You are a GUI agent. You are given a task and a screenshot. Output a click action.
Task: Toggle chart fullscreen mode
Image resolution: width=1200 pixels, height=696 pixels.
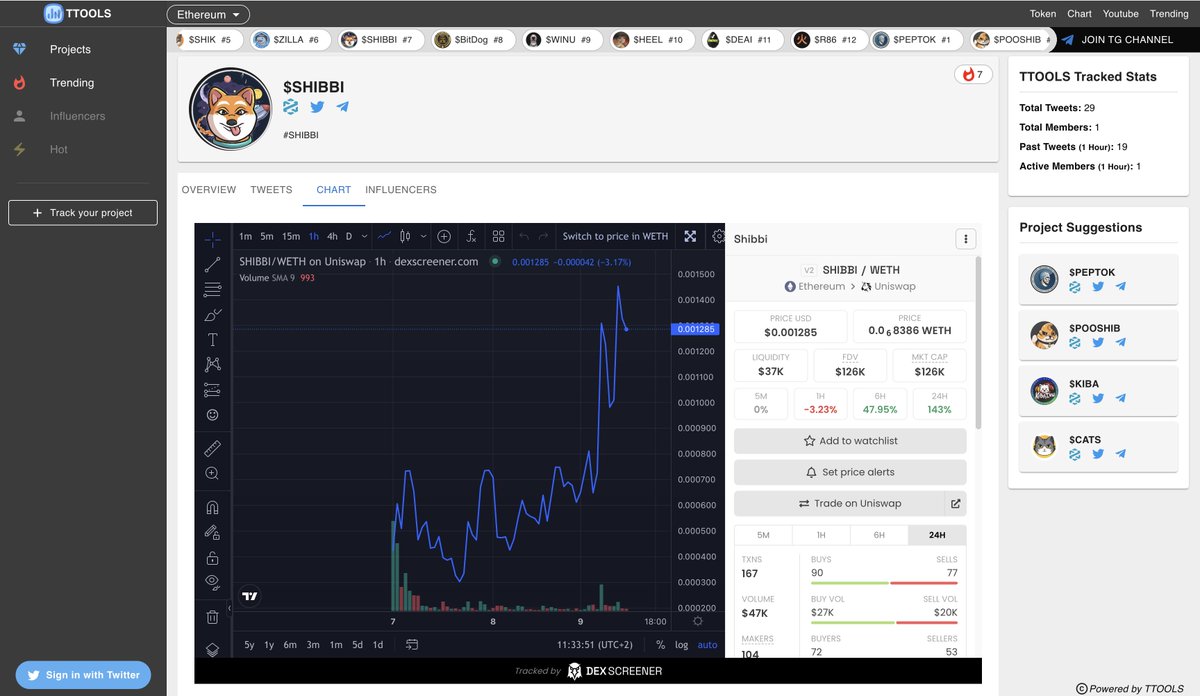click(690, 237)
